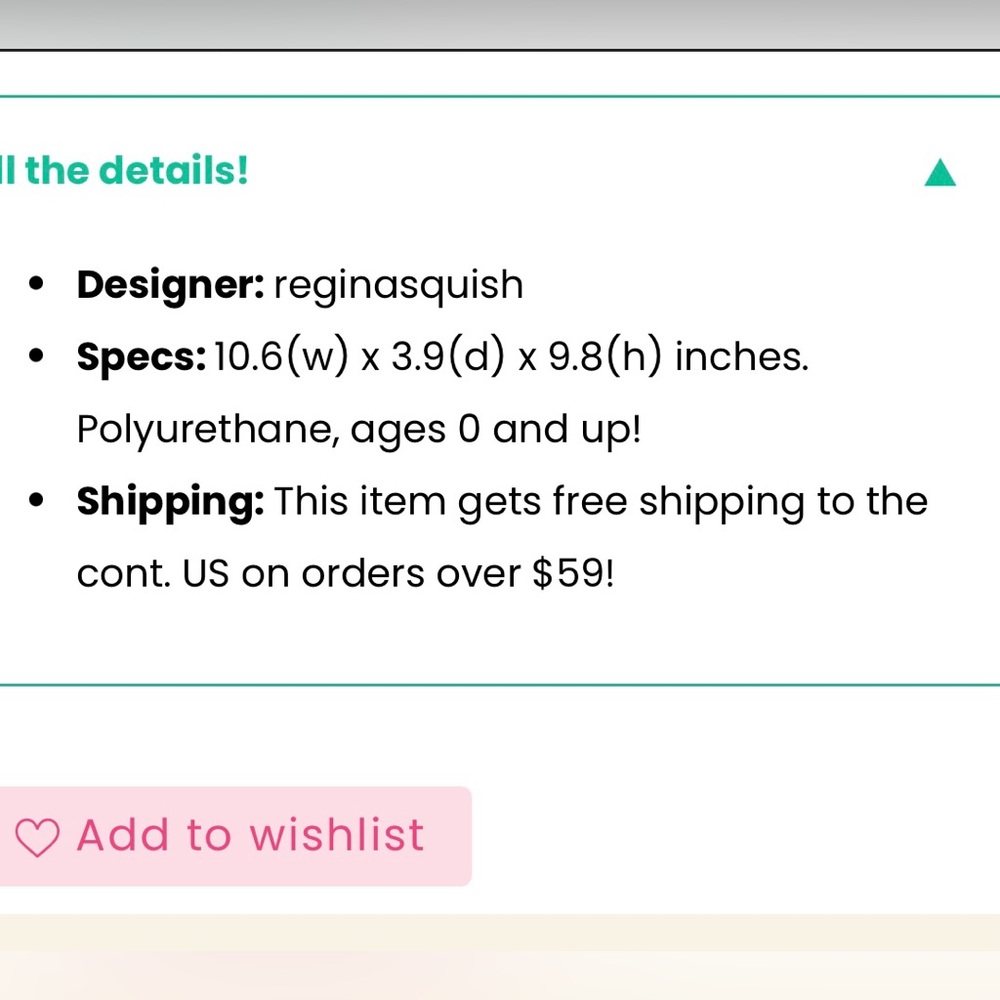Click the 9.8(h) height dimension text
The image size is (1000, 1000).
point(605,357)
